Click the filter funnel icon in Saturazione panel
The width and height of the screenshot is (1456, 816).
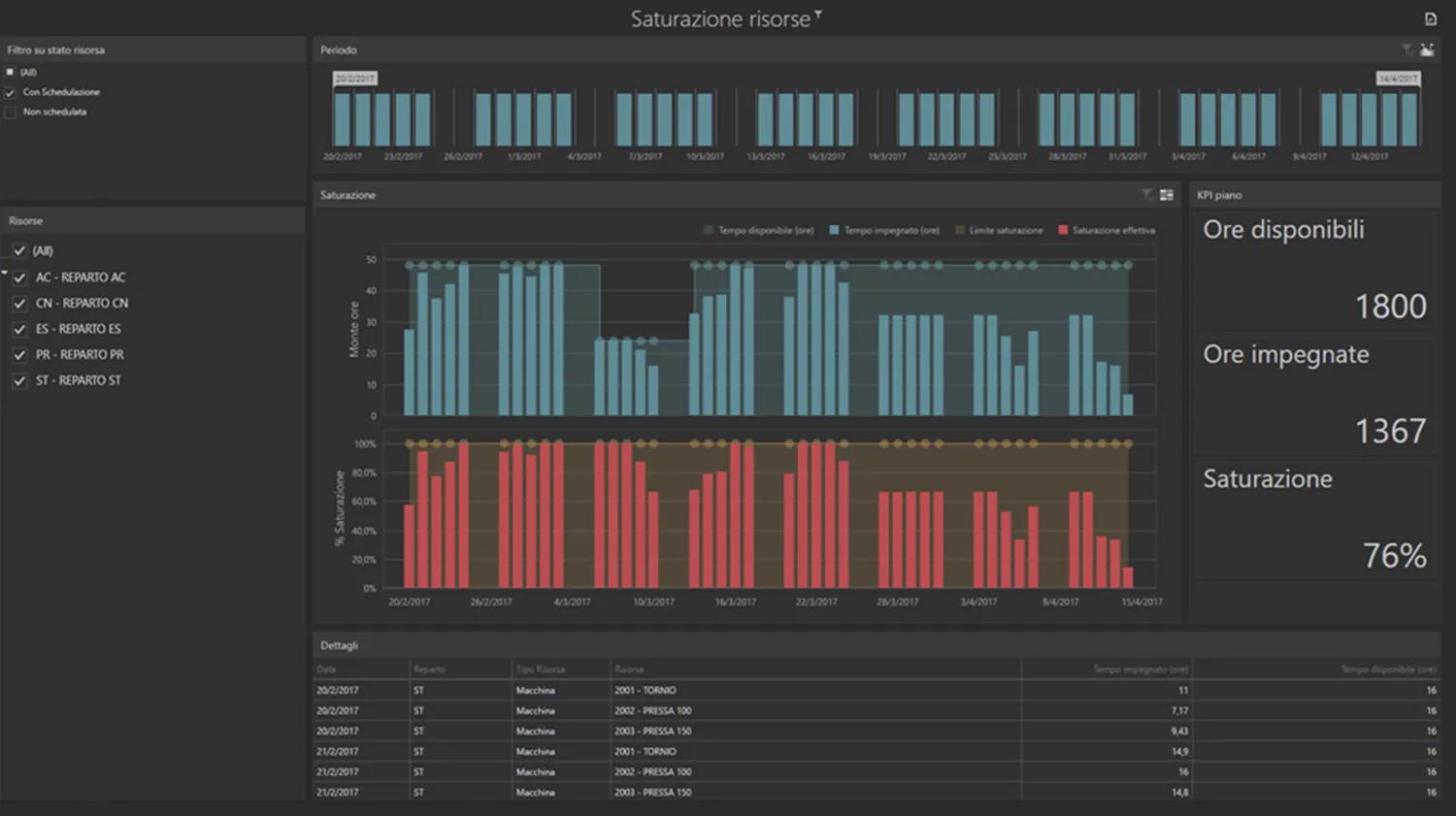point(1146,195)
